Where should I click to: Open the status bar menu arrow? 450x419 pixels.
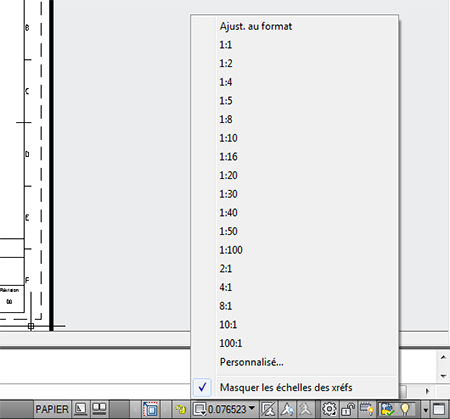click(x=425, y=410)
